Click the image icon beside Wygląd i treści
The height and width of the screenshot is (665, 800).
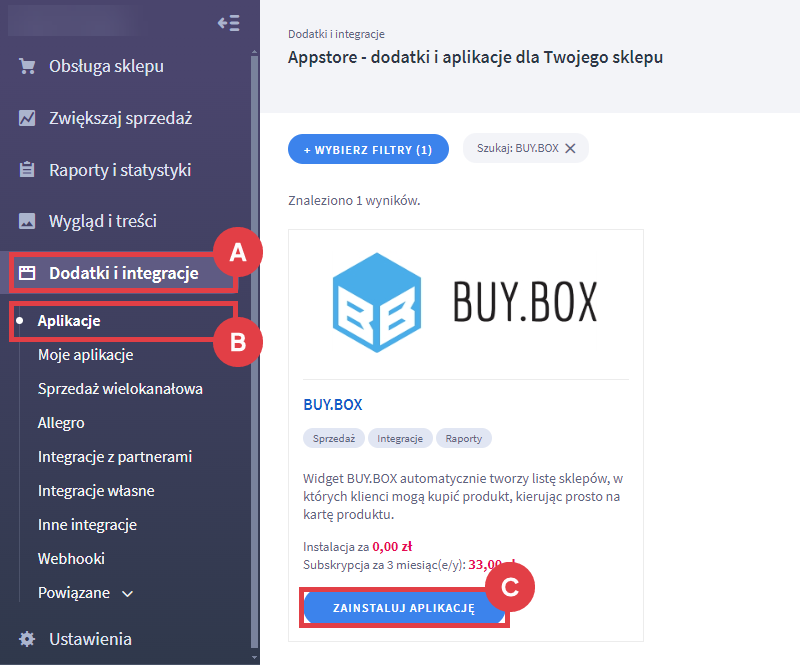[27, 221]
